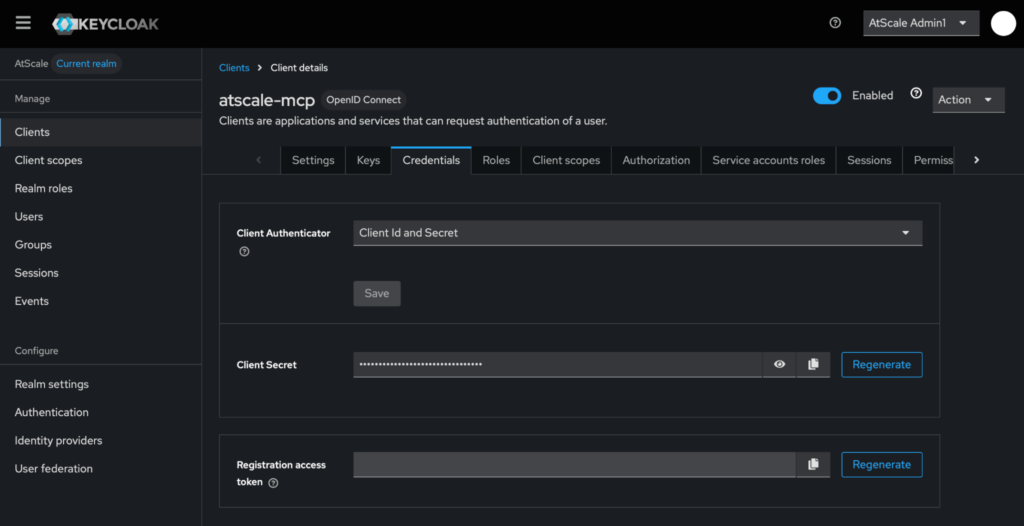Image resolution: width=1024 pixels, height=526 pixels.
Task: Go to Realm roles in sidebar
Action: pos(101,188)
